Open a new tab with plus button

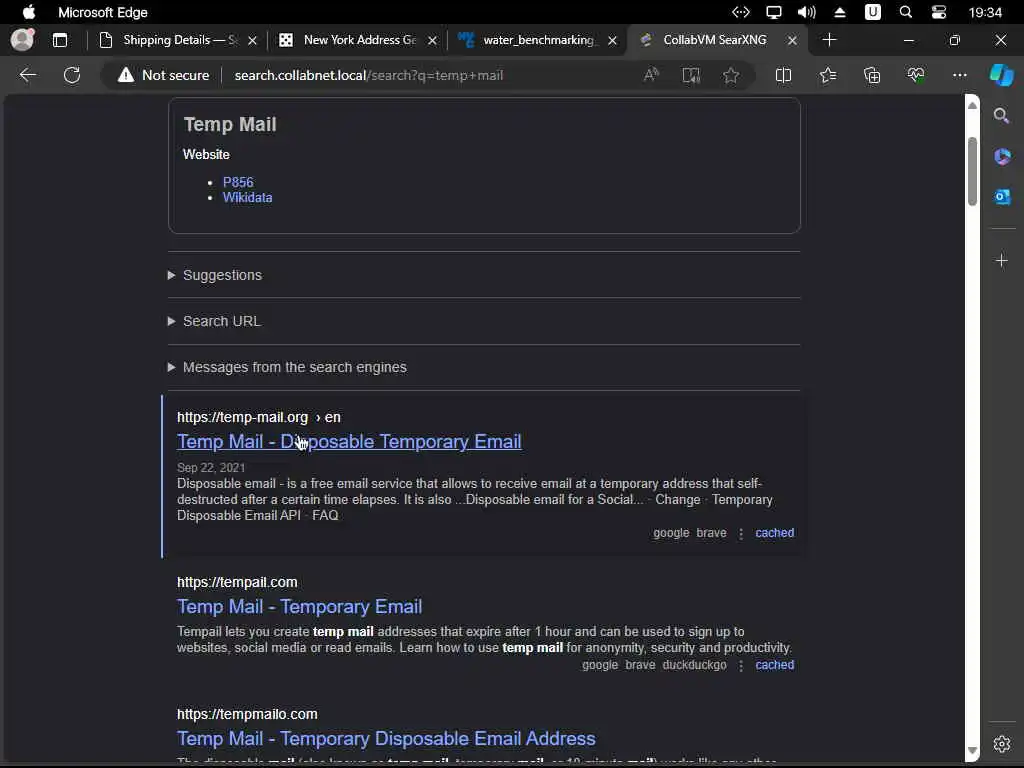coord(829,40)
